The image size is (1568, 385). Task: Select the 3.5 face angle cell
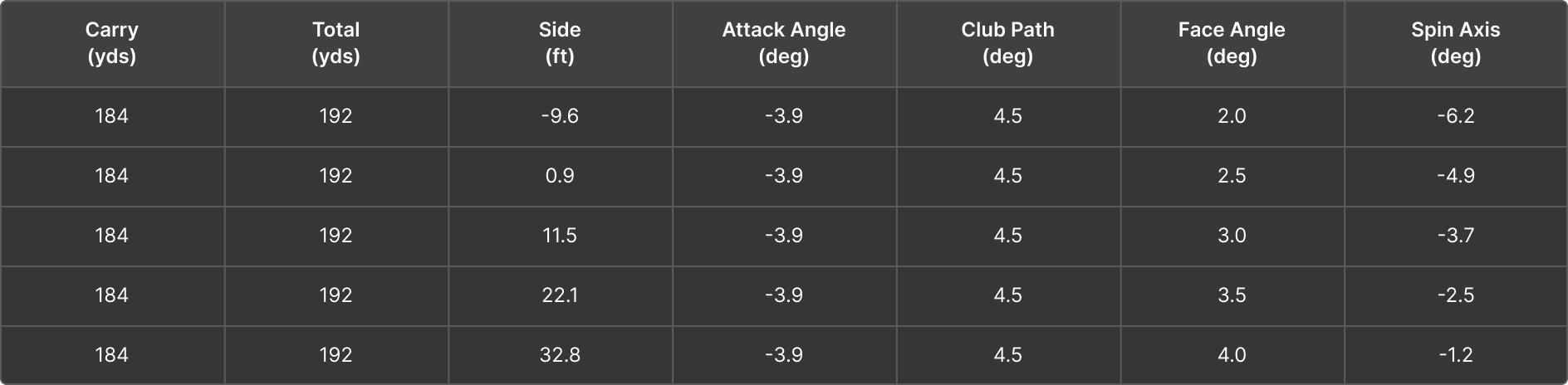[x=1232, y=295]
